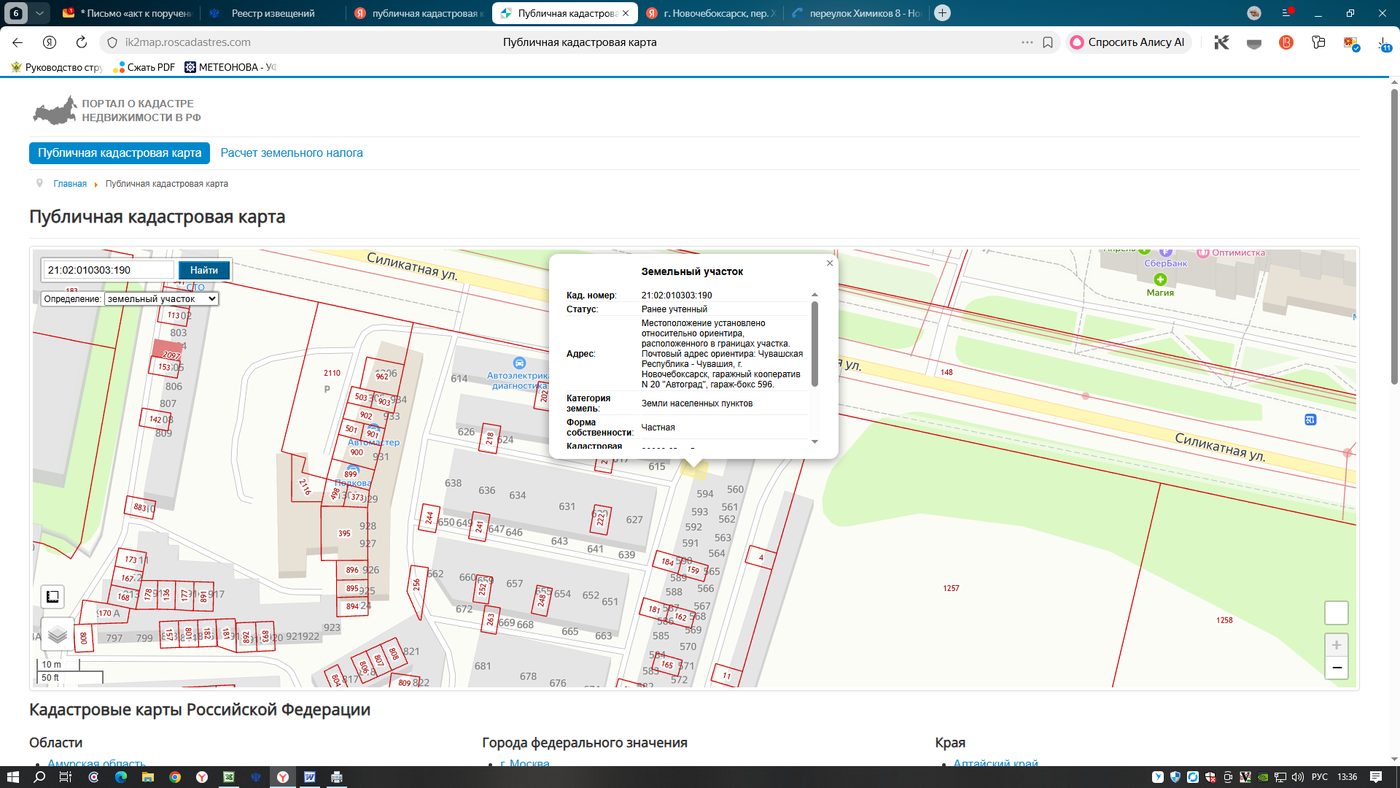Follow the Главная breadcrumb link
The image size is (1400, 788).
pos(70,184)
